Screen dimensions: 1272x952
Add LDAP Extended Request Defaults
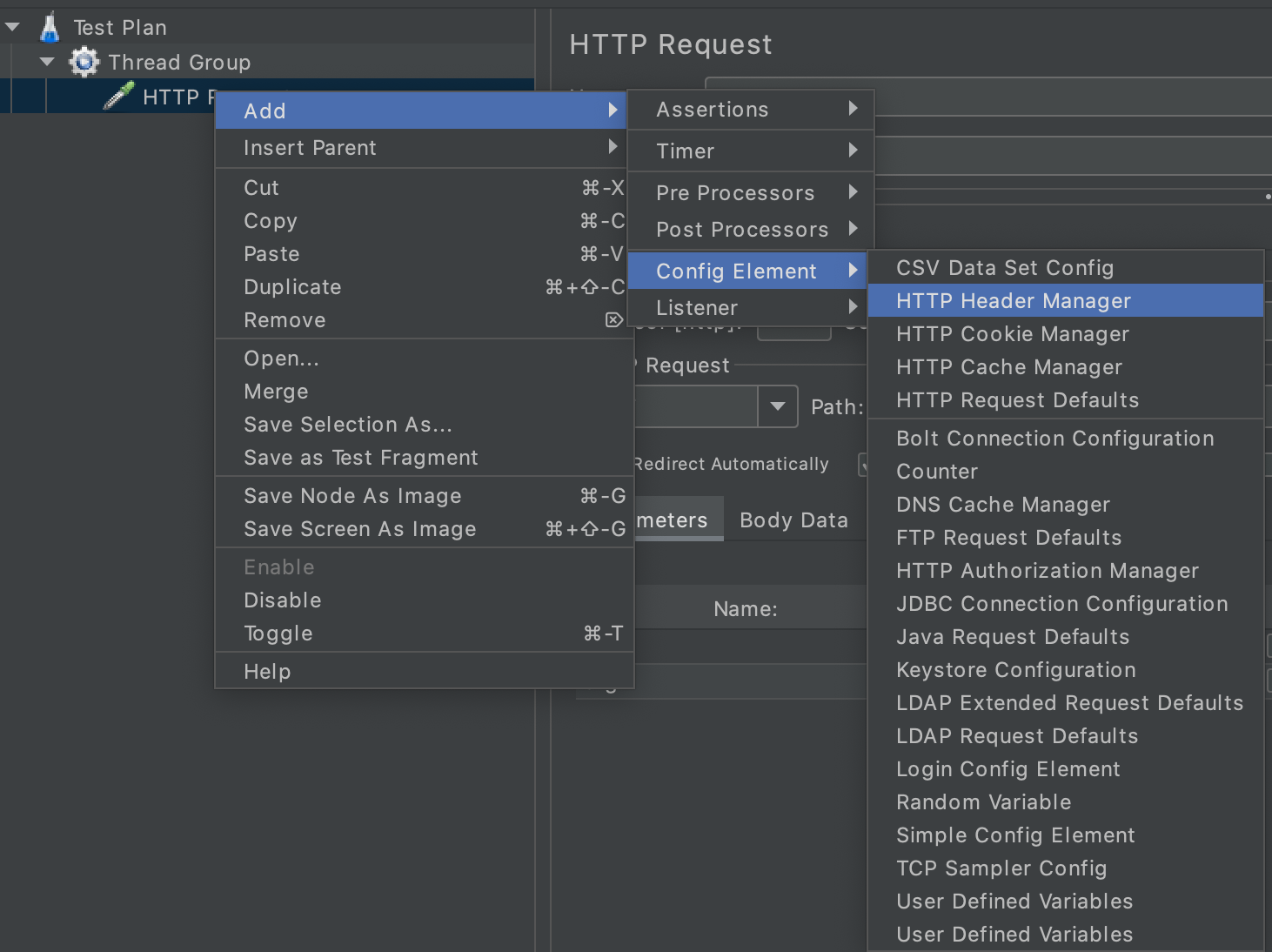[1066, 703]
